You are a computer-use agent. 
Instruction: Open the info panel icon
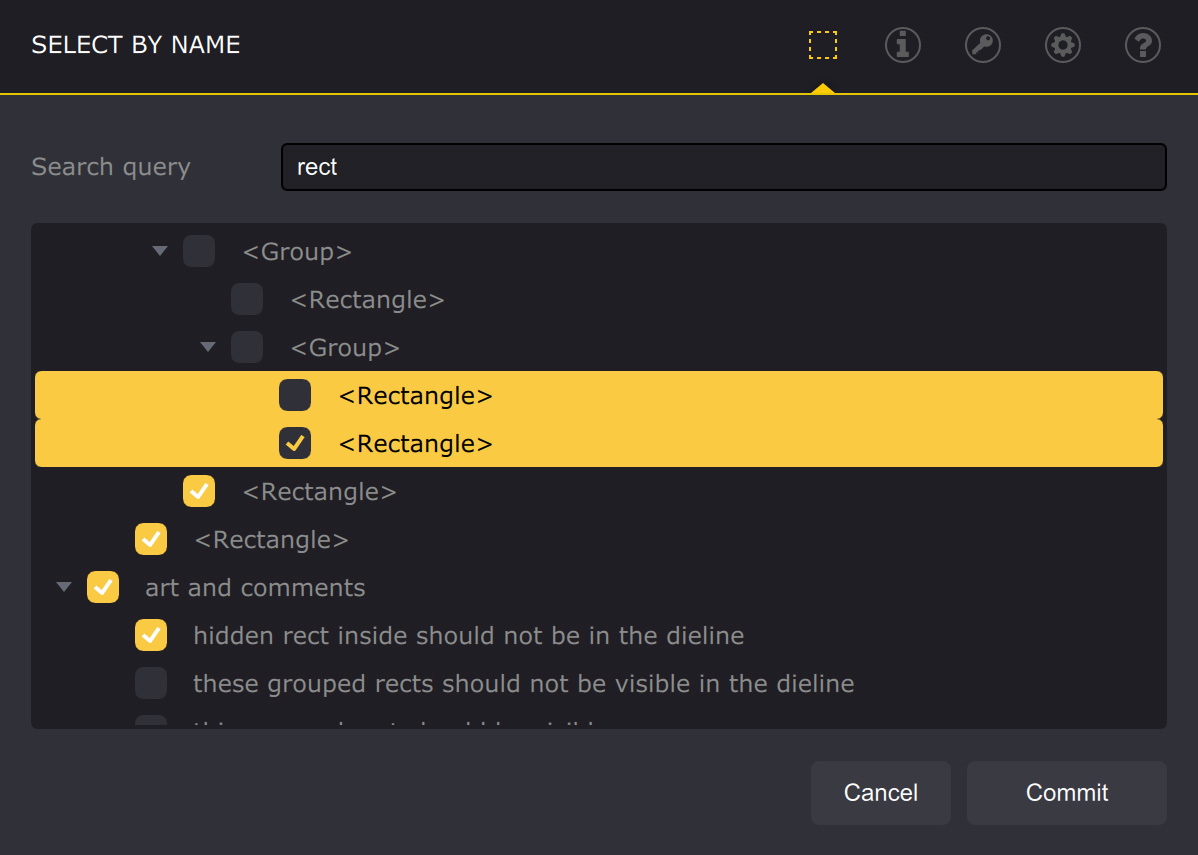click(x=902, y=45)
